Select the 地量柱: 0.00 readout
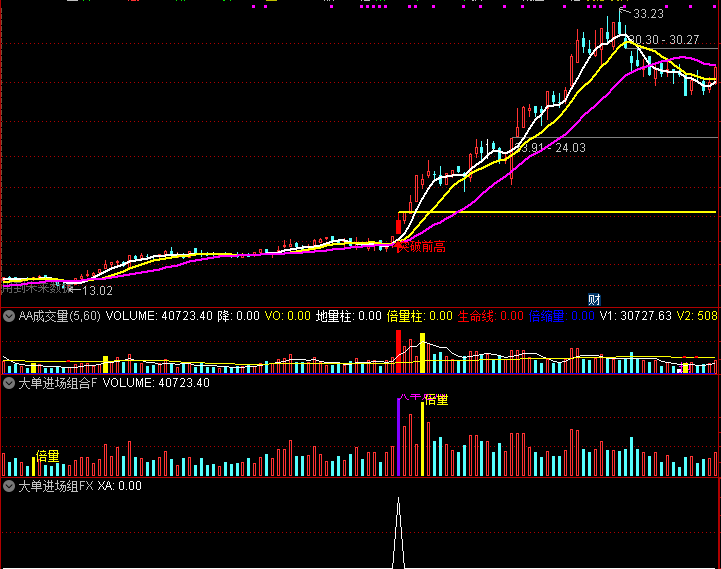Viewport: 721px width, 569px height. click(349, 316)
